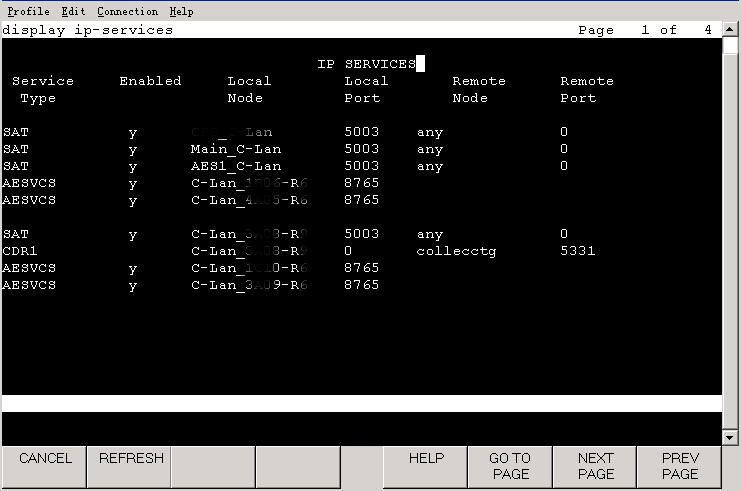
Task: Advance with the NEXT PAGE button
Action: (x=595, y=466)
